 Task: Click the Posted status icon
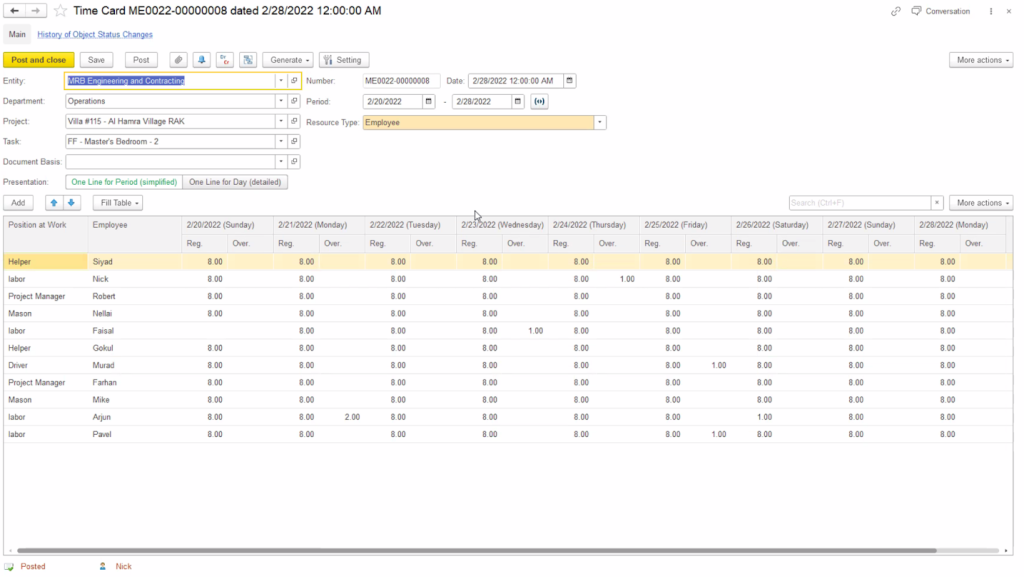[x=9, y=567]
